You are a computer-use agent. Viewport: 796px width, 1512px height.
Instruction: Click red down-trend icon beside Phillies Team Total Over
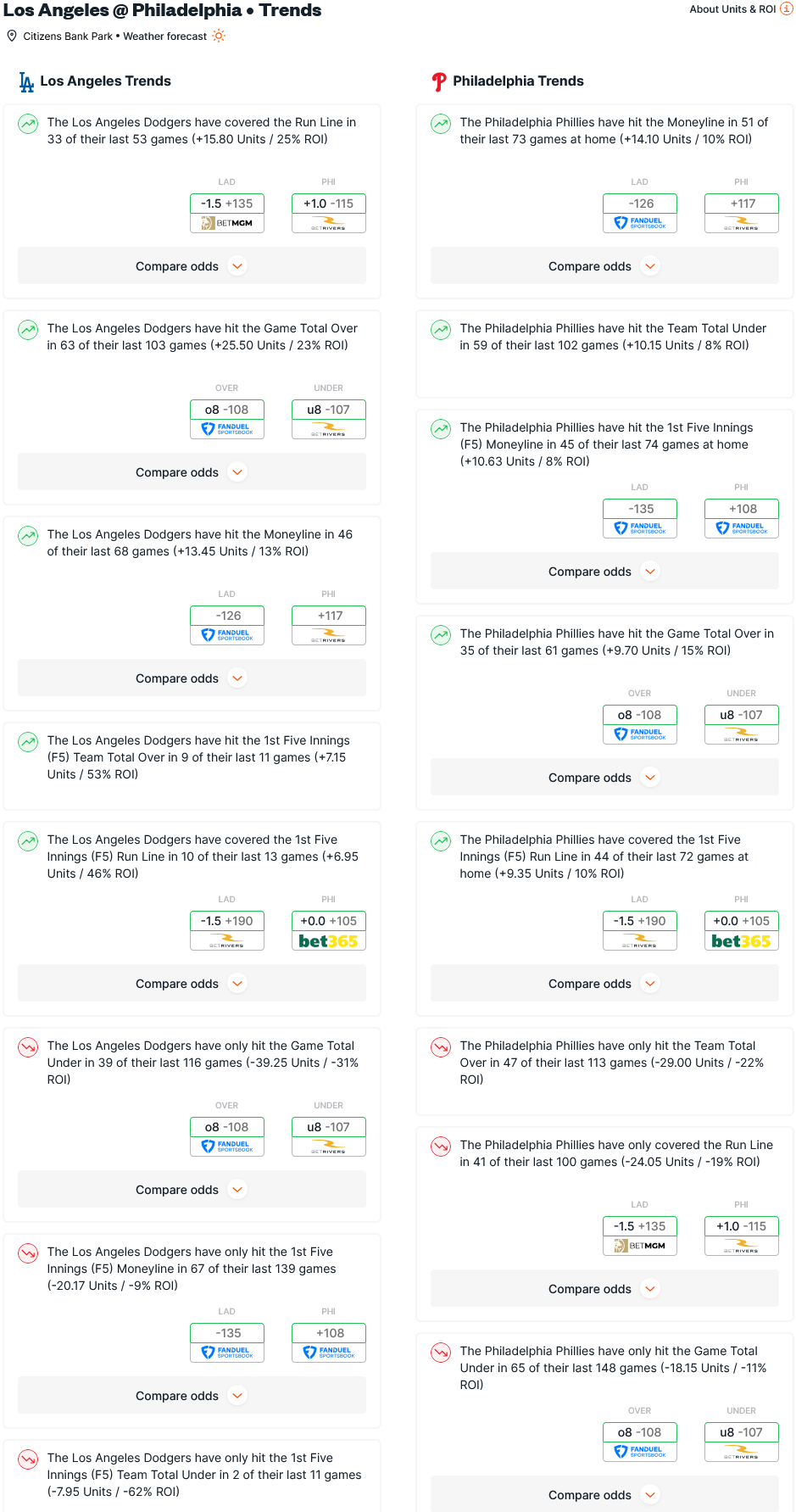click(x=441, y=1047)
